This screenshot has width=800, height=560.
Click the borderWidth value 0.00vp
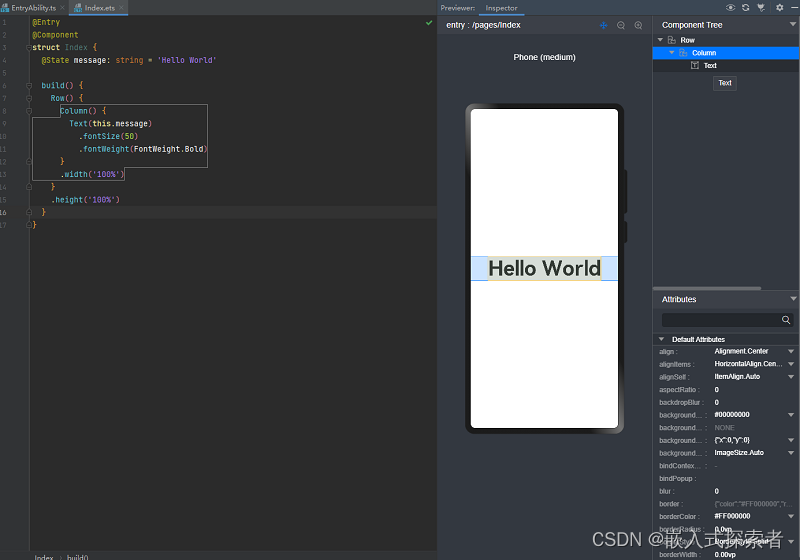[724, 554]
